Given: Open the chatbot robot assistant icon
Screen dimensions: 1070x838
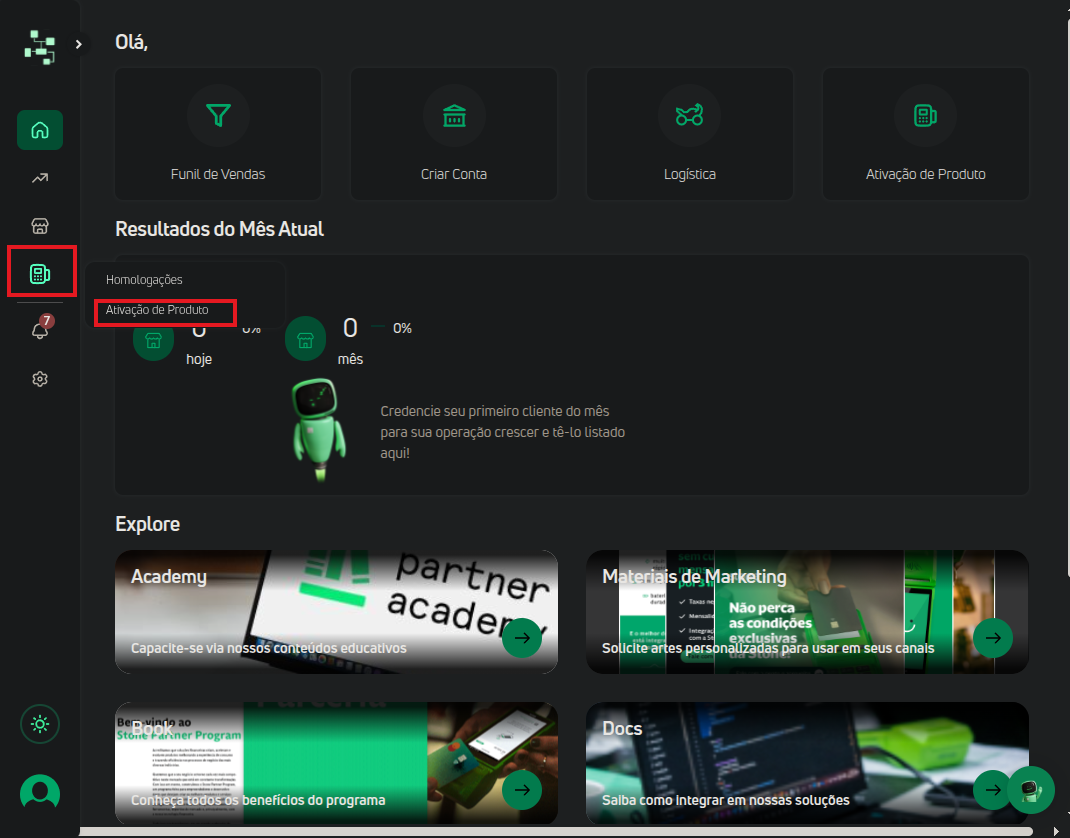Looking at the screenshot, I should pyautogui.click(x=1030, y=790).
